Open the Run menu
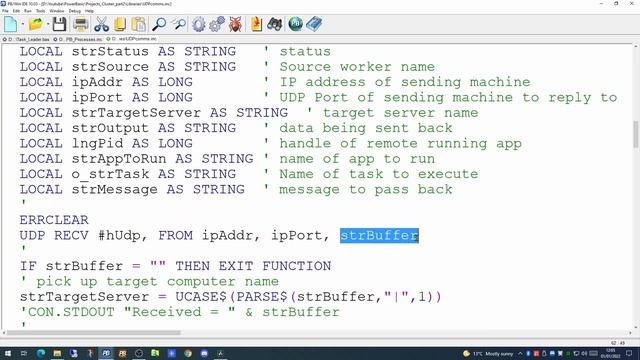 (x=28, y=11)
